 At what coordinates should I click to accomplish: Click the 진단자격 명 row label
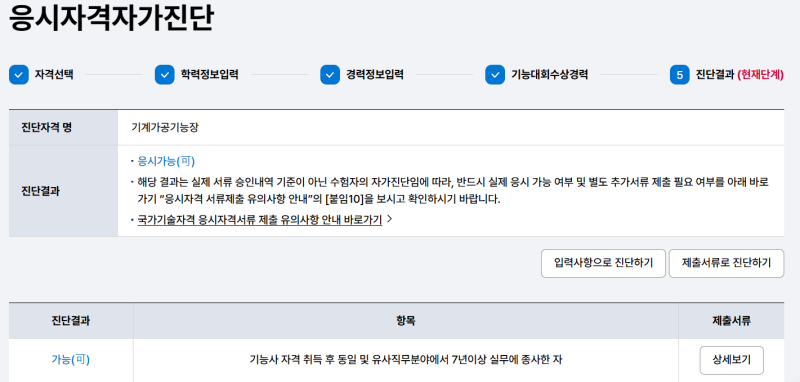coord(46,128)
